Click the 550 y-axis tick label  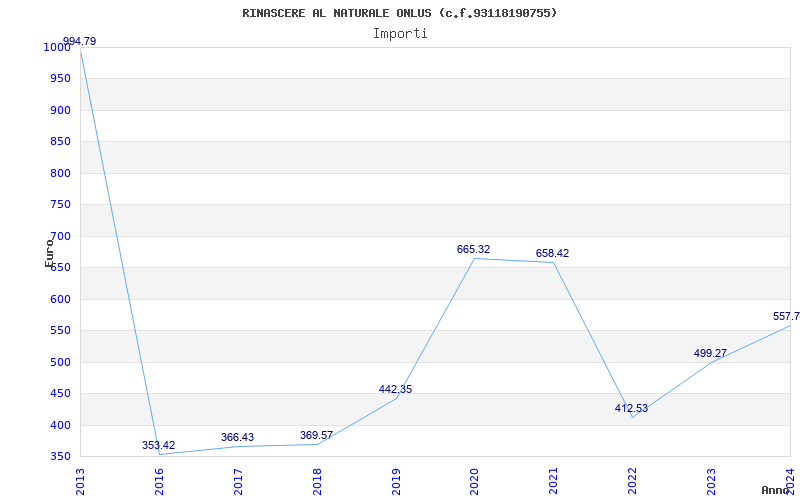click(60, 331)
